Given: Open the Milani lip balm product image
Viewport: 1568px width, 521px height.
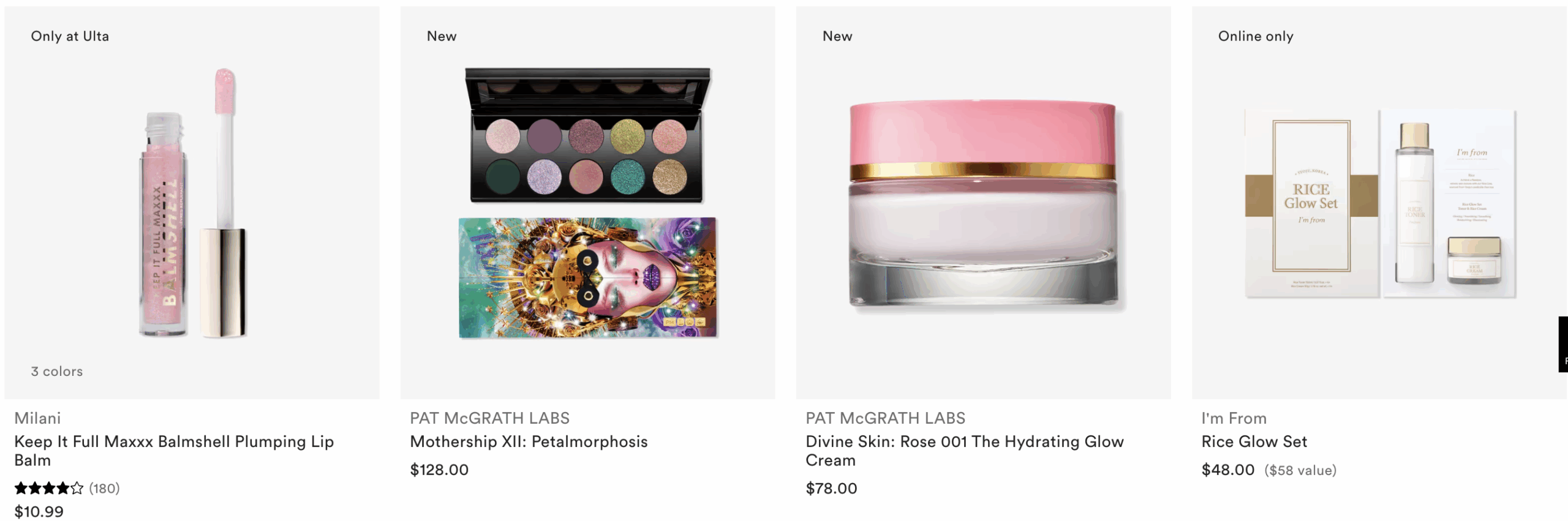Looking at the screenshot, I should click(192, 203).
